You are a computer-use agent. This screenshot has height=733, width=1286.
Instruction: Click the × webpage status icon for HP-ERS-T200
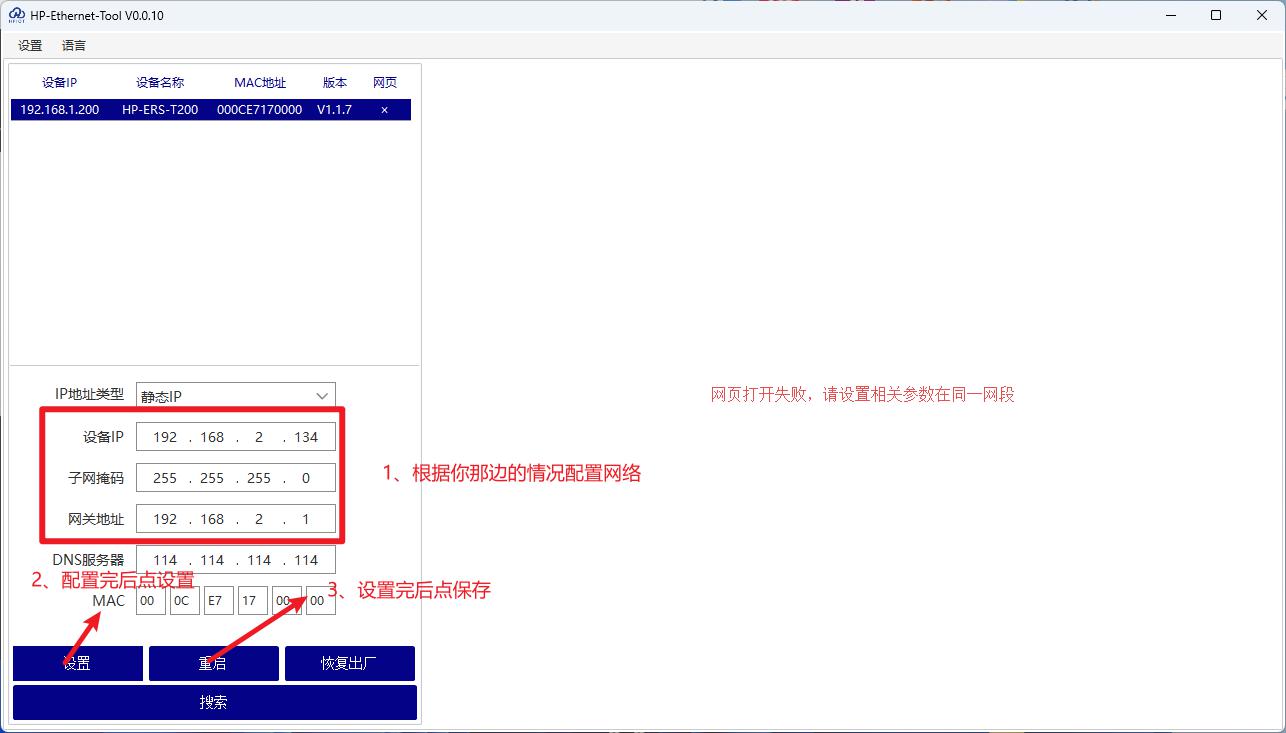384,110
